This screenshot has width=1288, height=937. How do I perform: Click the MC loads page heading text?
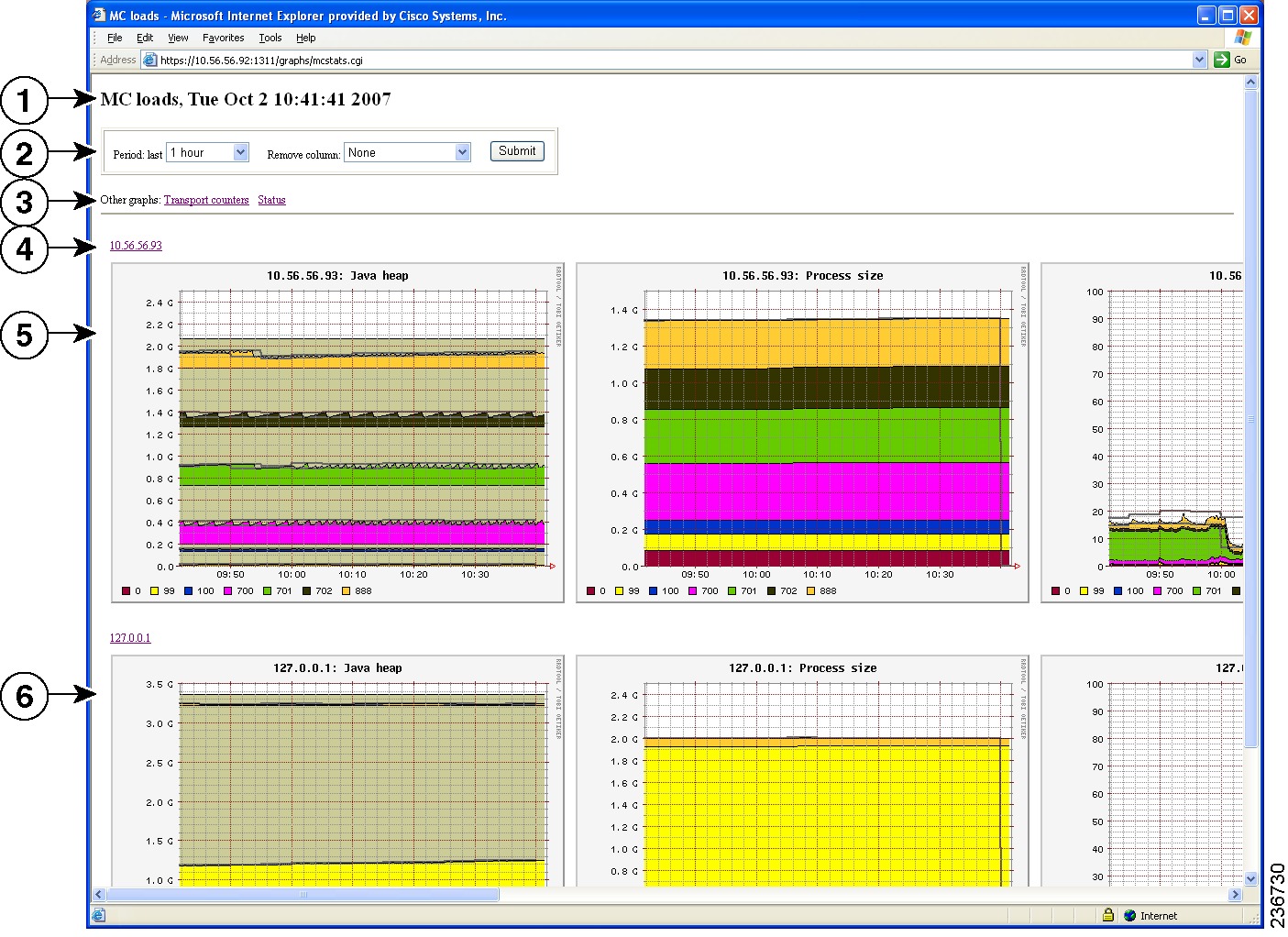tap(246, 99)
